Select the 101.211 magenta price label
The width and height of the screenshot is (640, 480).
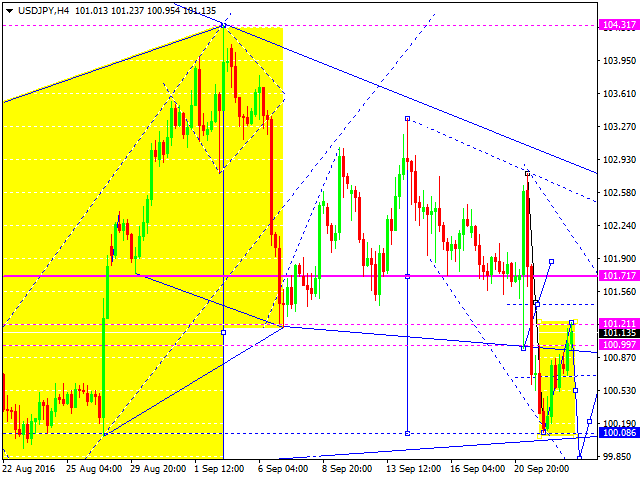pyautogui.click(x=619, y=324)
